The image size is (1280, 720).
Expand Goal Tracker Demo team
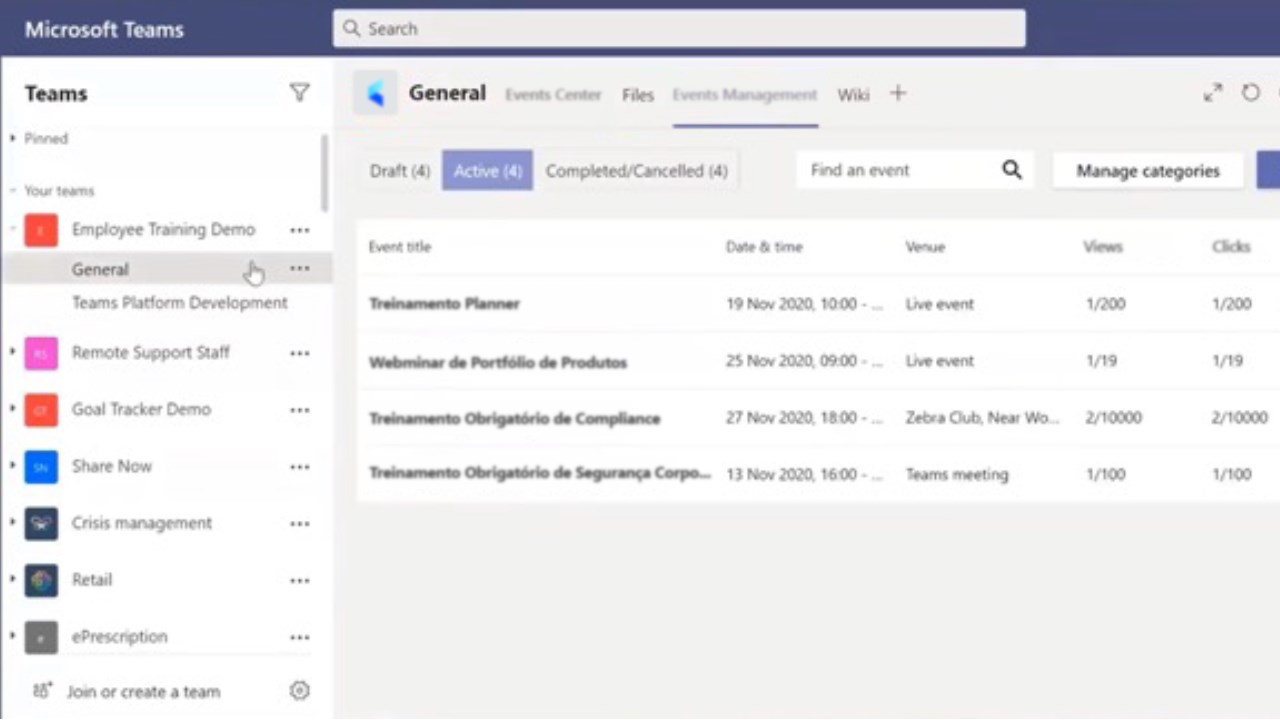(x=13, y=409)
